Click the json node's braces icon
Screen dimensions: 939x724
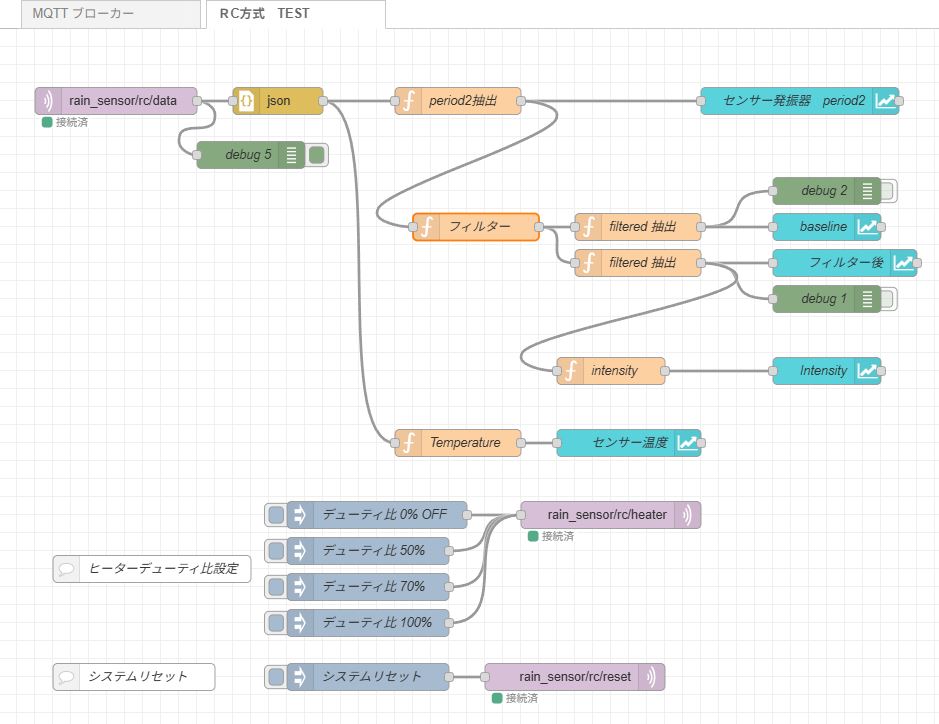[246, 101]
